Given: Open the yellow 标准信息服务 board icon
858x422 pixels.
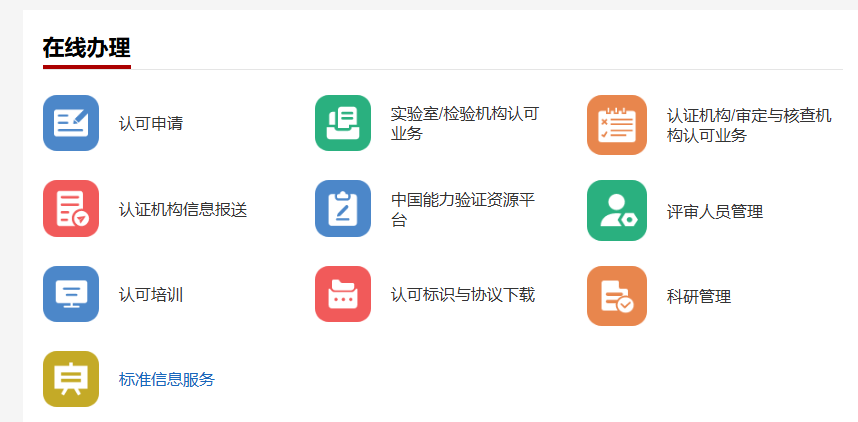Looking at the screenshot, I should click(71, 379).
